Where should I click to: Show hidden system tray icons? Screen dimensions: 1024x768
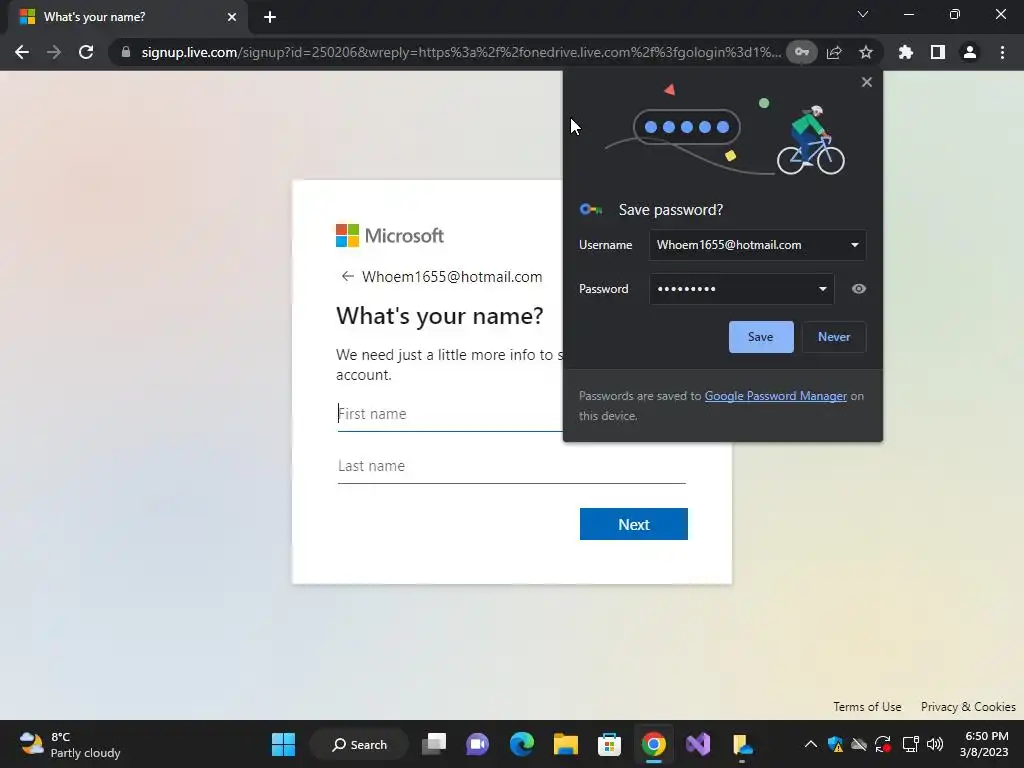(810, 744)
